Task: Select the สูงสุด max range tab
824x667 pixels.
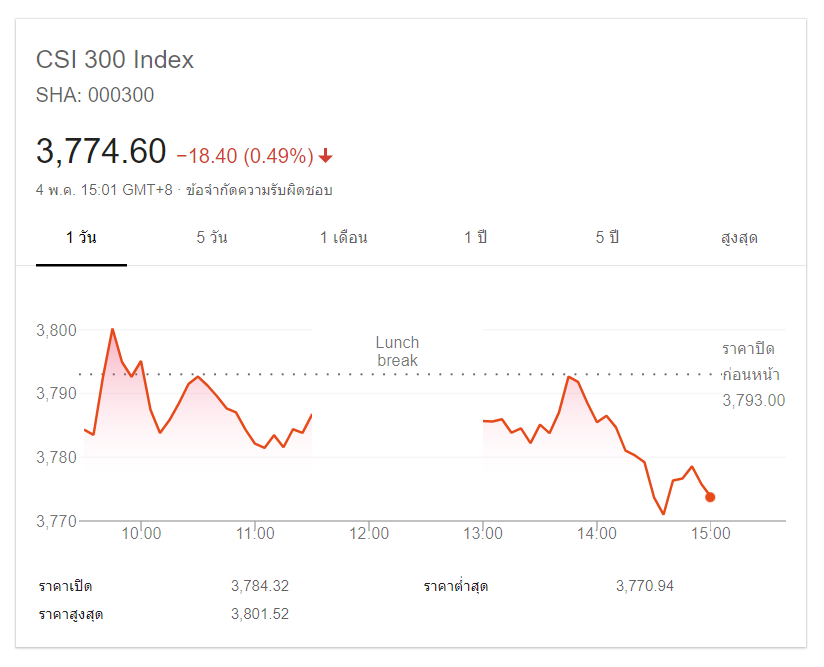Action: click(739, 238)
